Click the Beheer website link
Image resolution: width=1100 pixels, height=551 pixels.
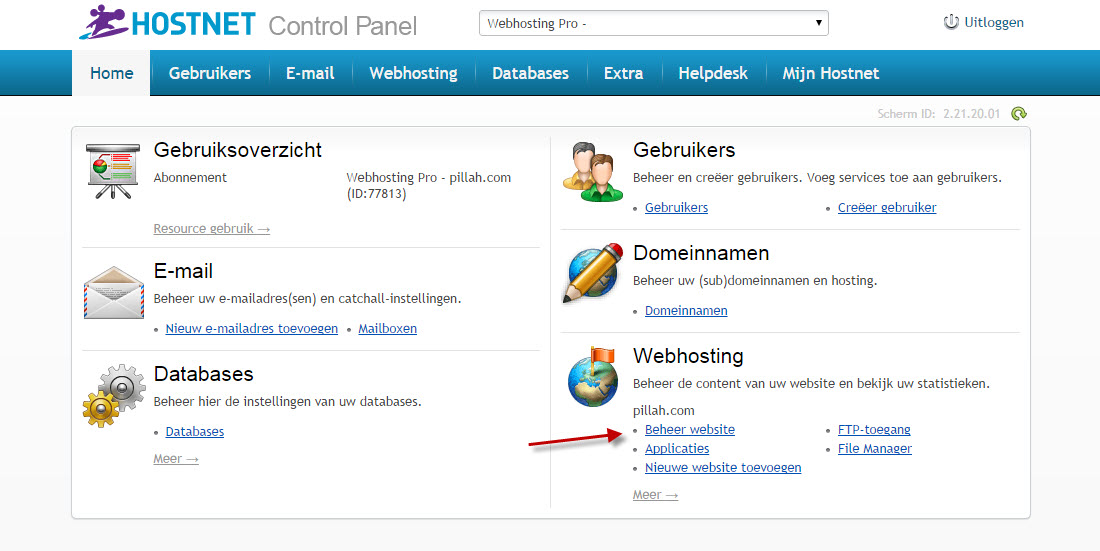(x=690, y=430)
